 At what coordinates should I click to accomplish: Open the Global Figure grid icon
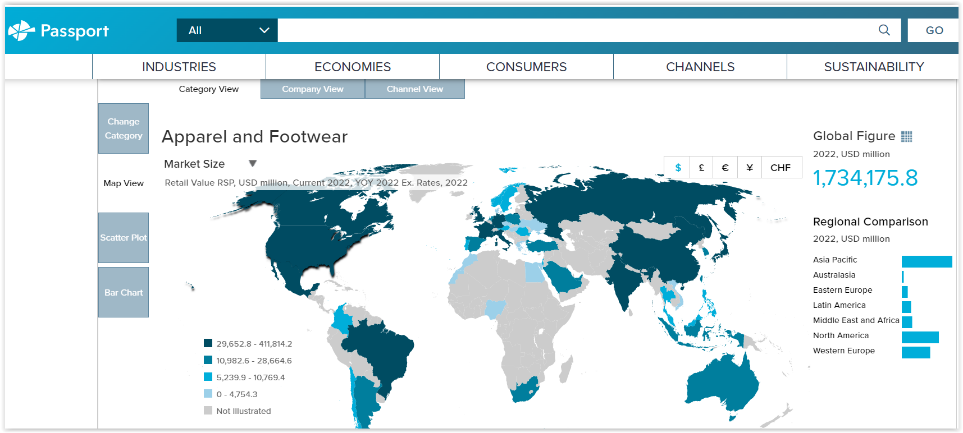907,137
